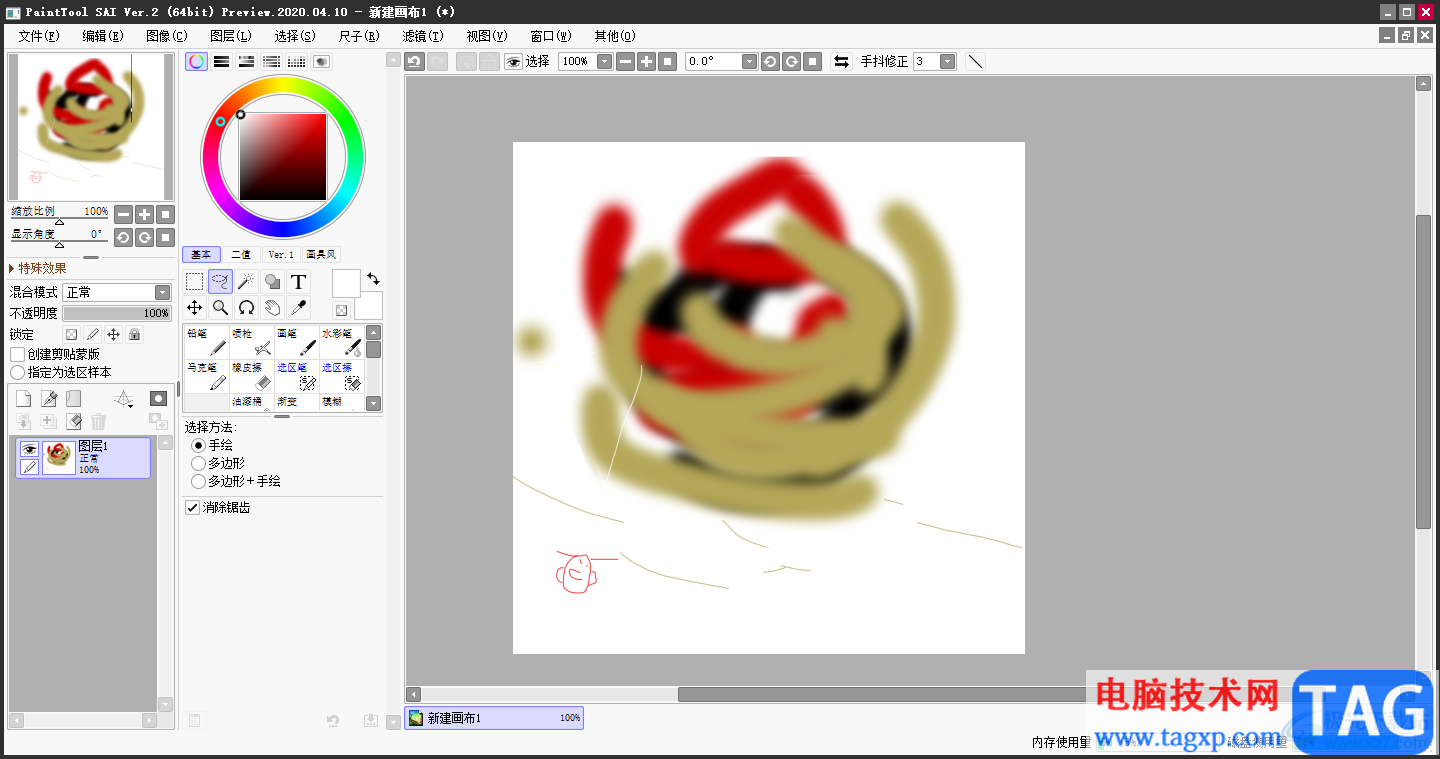Image resolution: width=1440 pixels, height=759 pixels.
Task: Open the 滤镜 menu
Action: tap(423, 36)
